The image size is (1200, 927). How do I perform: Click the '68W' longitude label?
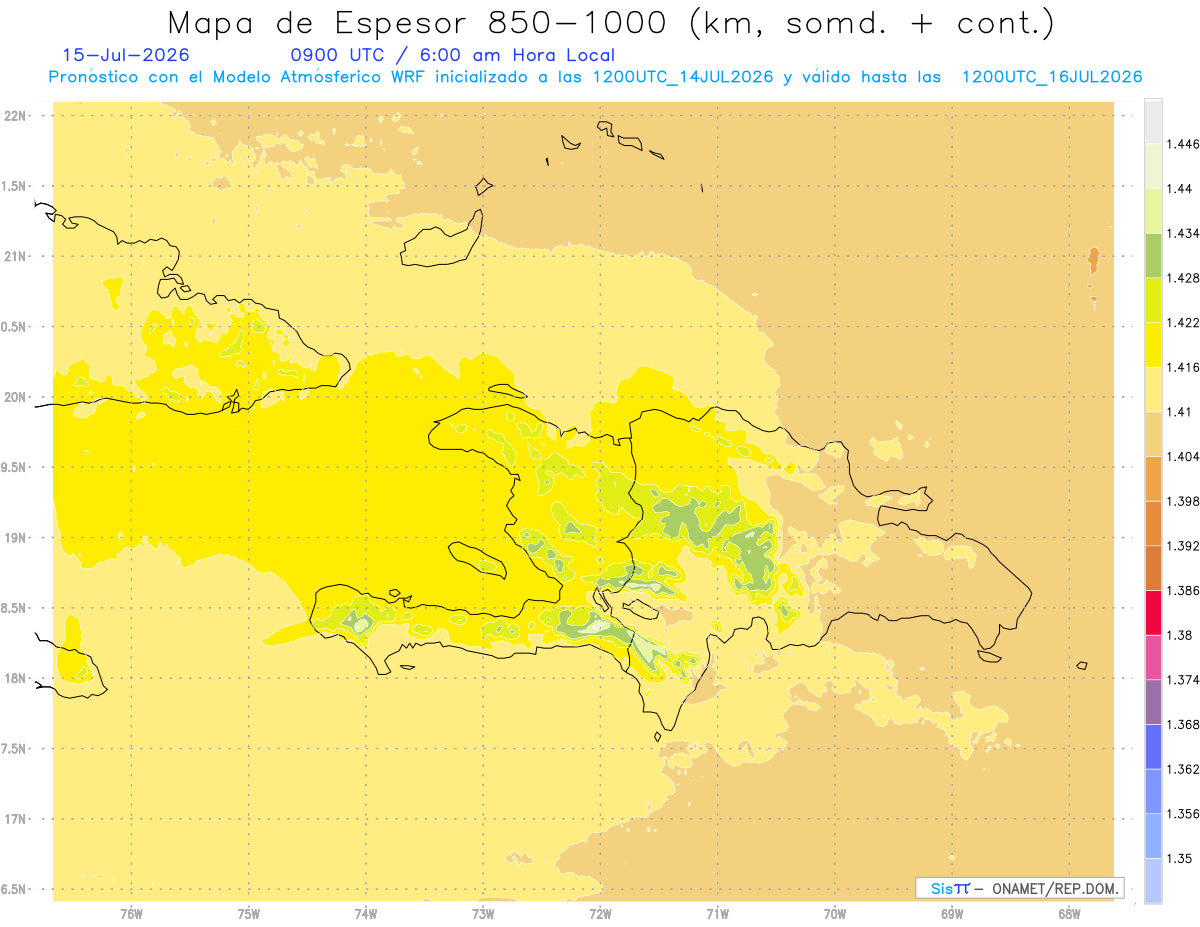click(1069, 914)
